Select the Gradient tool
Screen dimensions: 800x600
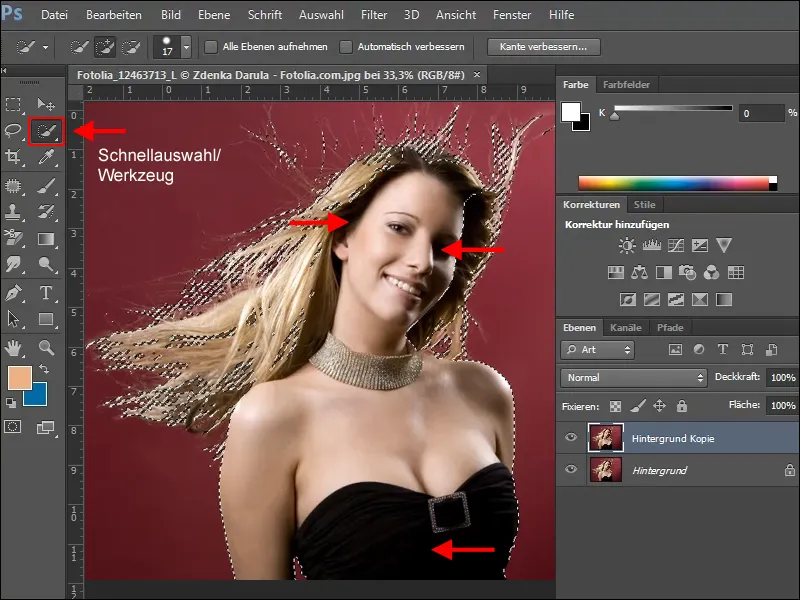click(x=46, y=238)
